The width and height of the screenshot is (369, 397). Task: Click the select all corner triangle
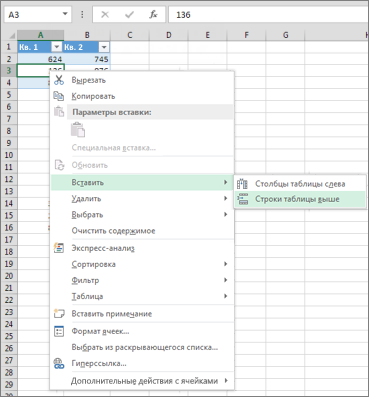(x=11, y=35)
